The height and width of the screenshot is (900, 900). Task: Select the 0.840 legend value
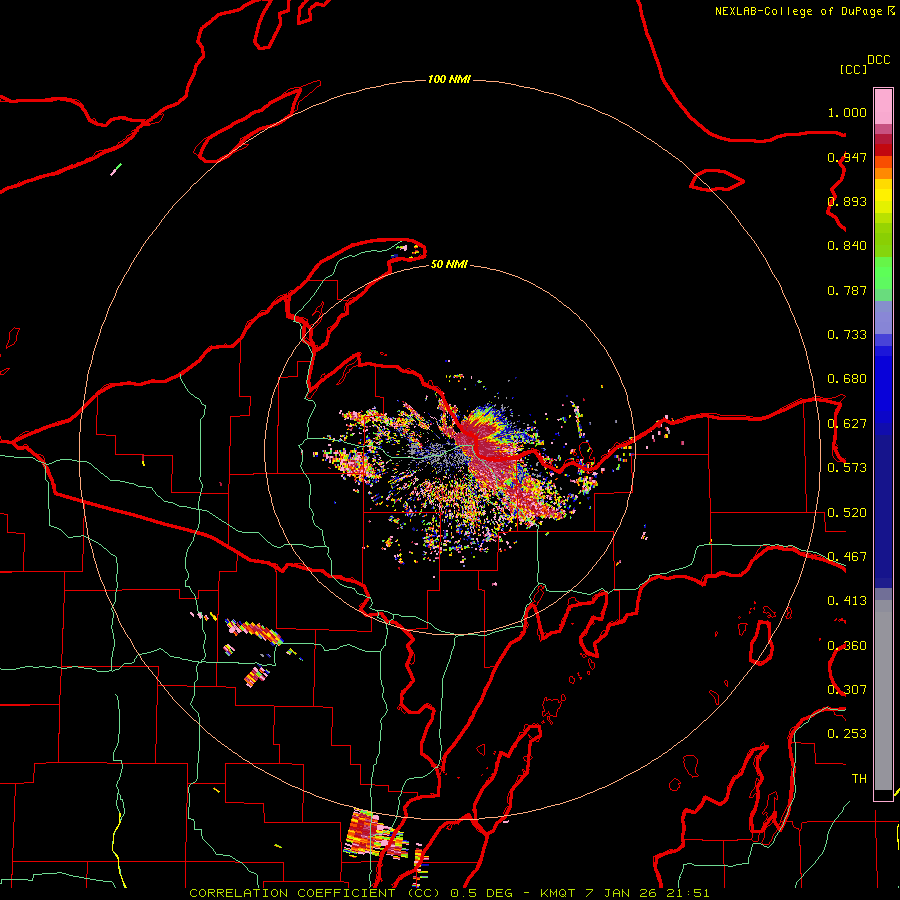(x=847, y=246)
